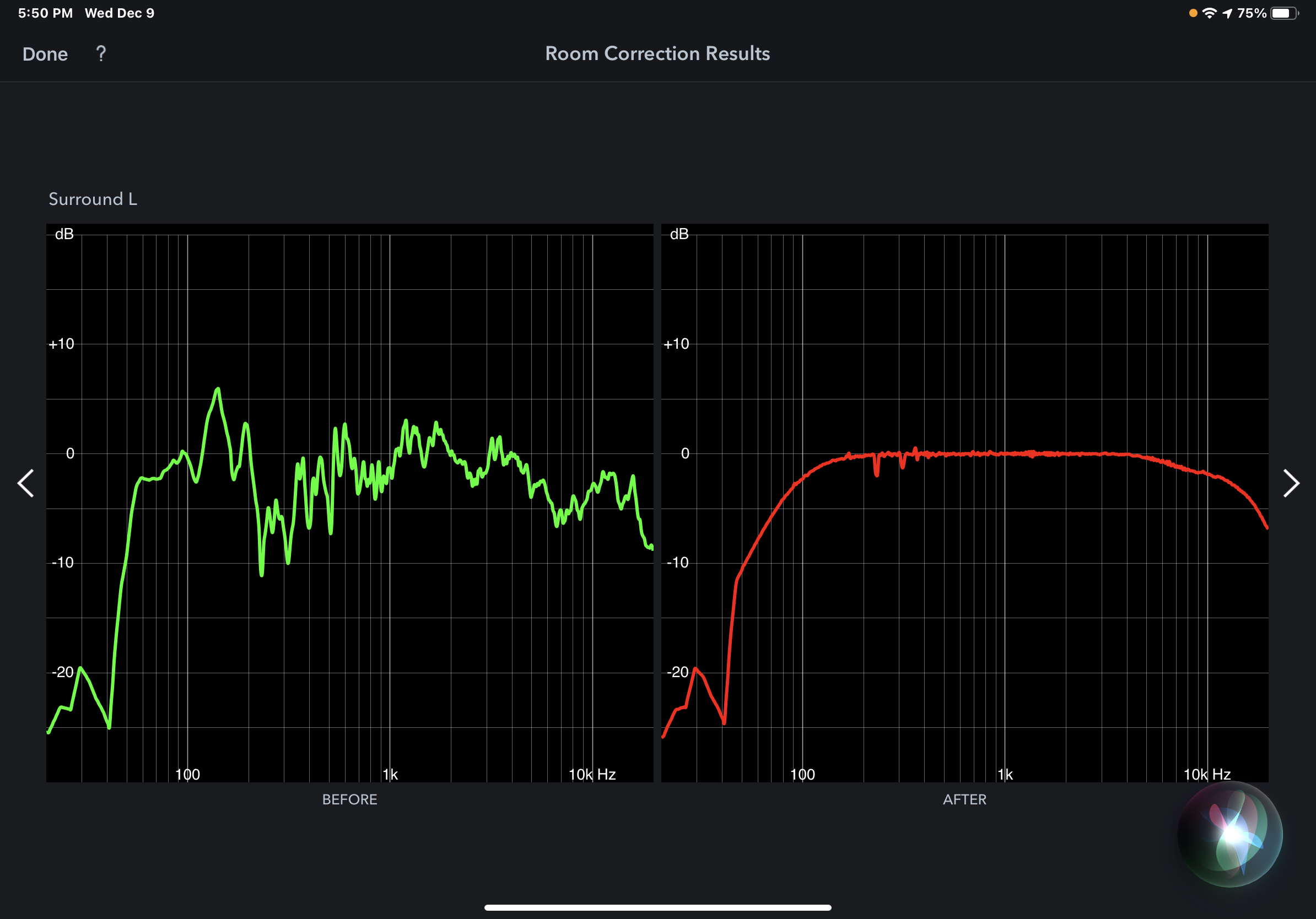Image resolution: width=1316 pixels, height=919 pixels.
Task: Open the help question mark
Action: point(101,54)
